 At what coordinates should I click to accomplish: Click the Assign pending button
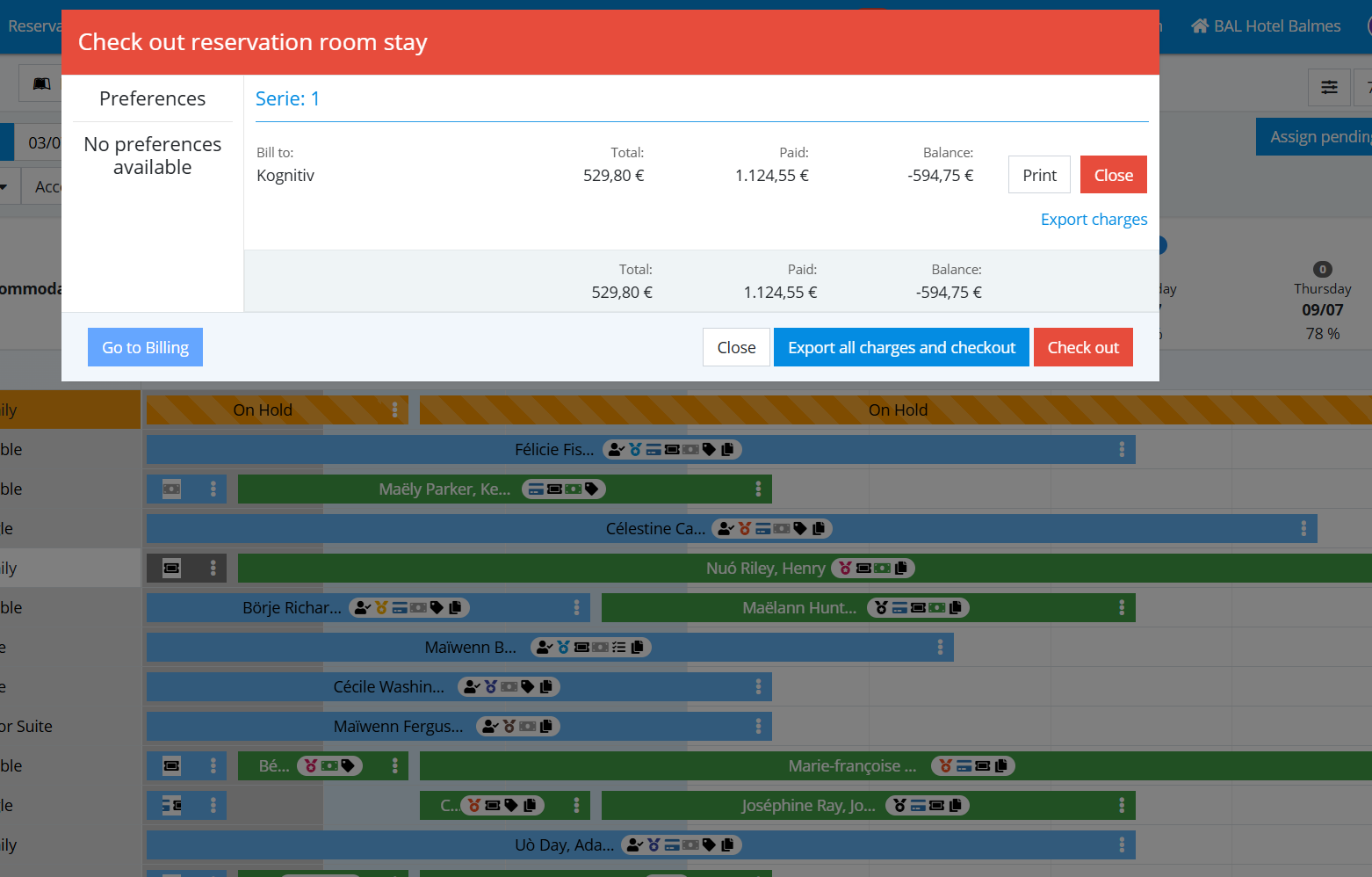tap(1314, 136)
